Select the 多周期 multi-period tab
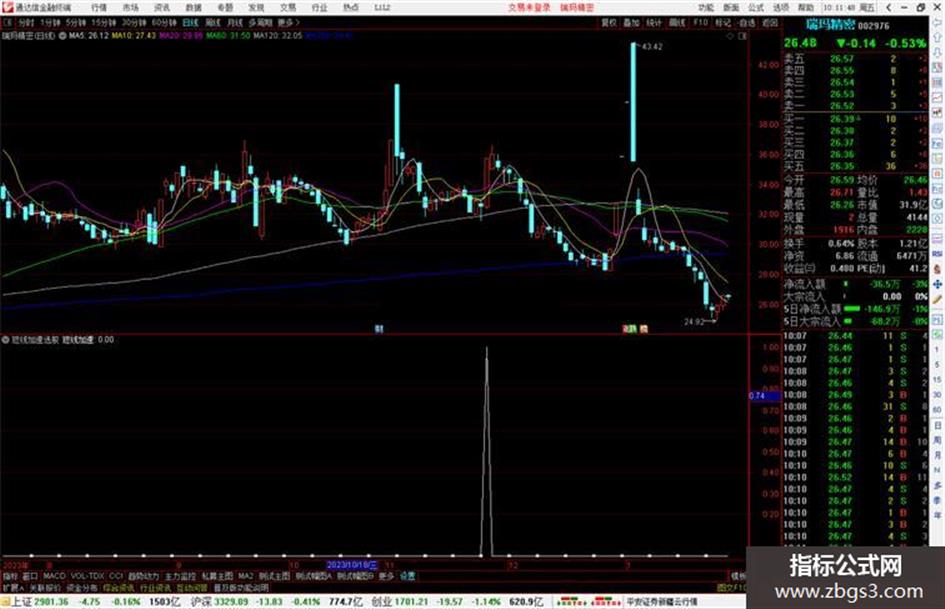945x609 pixels. click(260, 22)
